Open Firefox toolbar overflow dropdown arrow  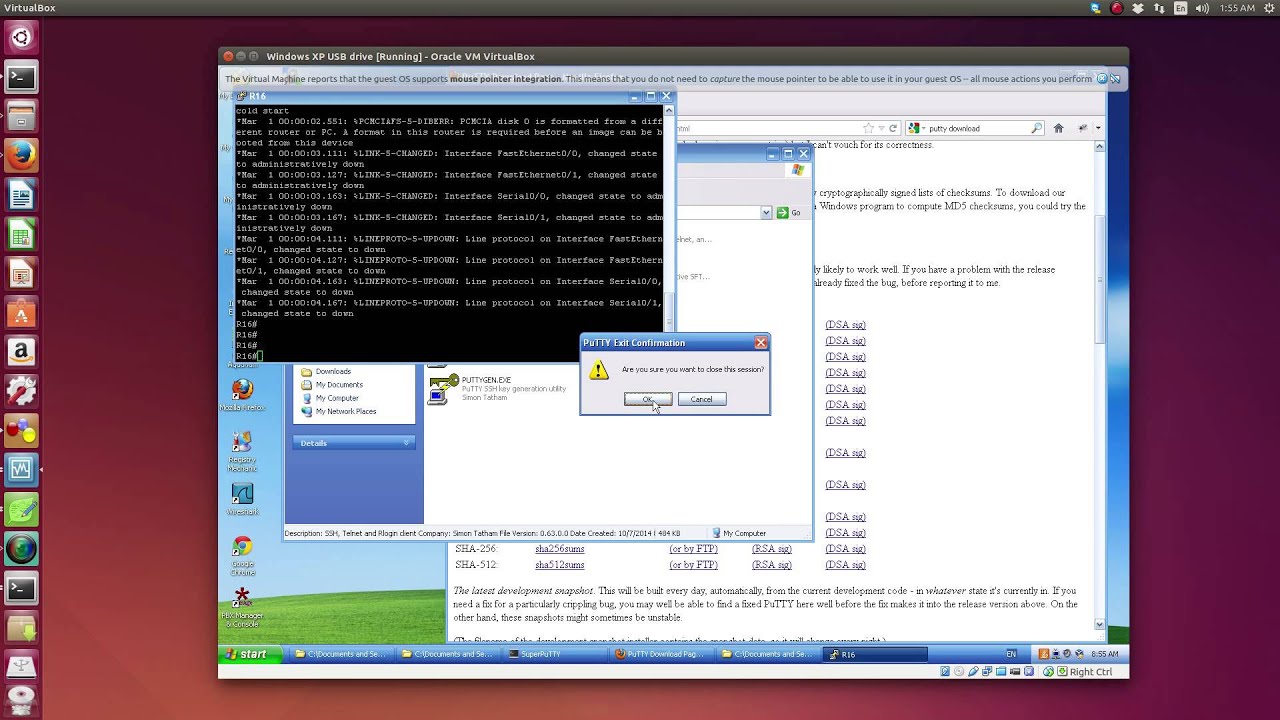click(x=1097, y=128)
